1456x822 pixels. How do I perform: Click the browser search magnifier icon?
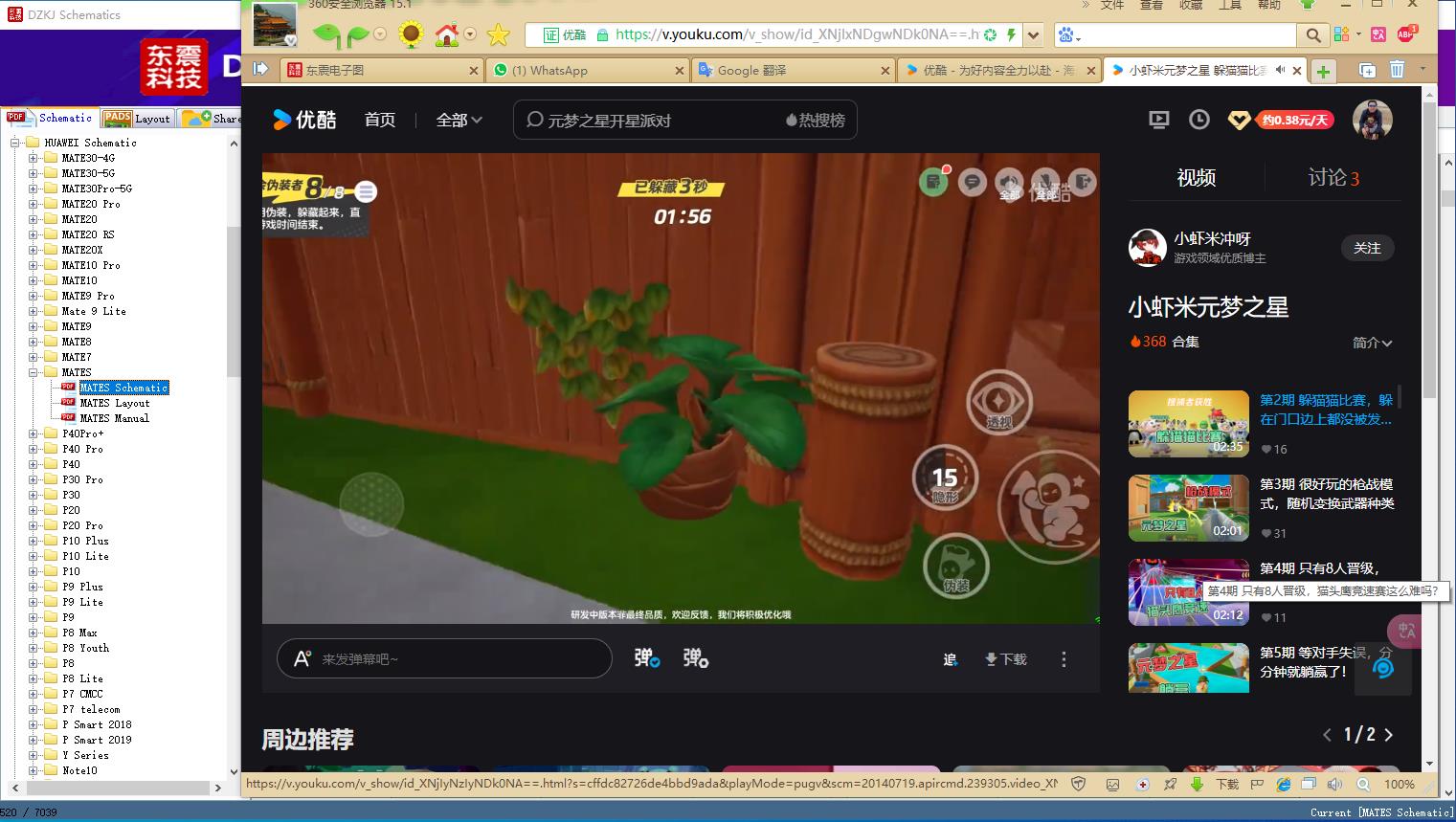click(1312, 35)
